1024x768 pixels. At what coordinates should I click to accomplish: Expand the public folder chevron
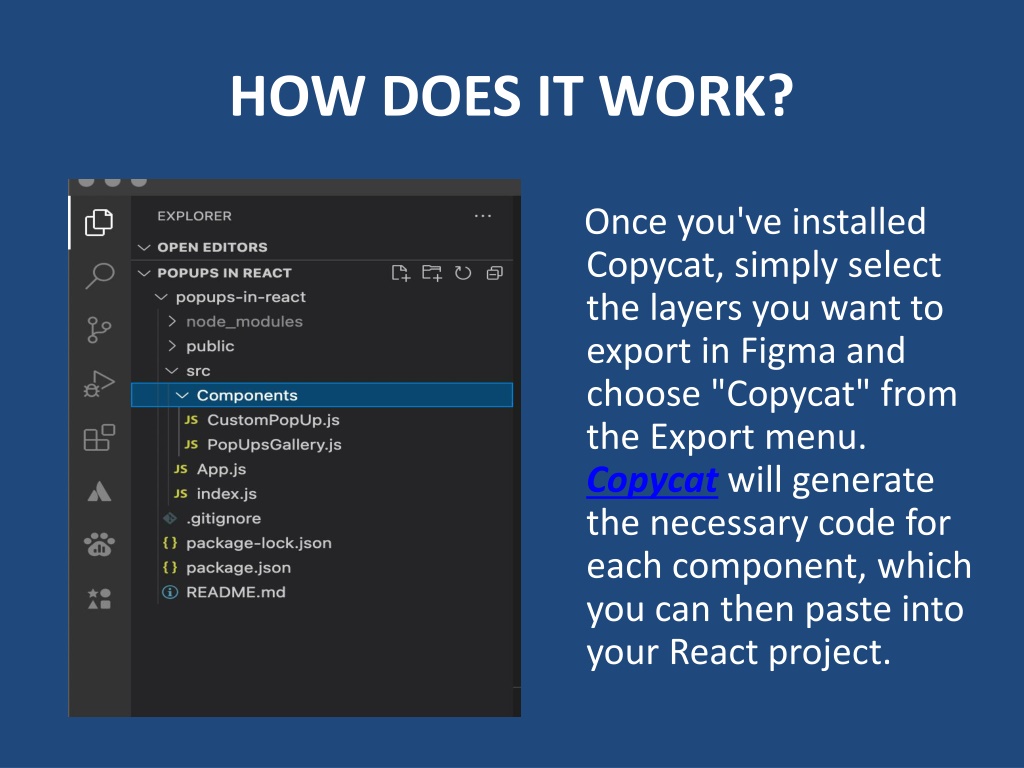point(172,346)
